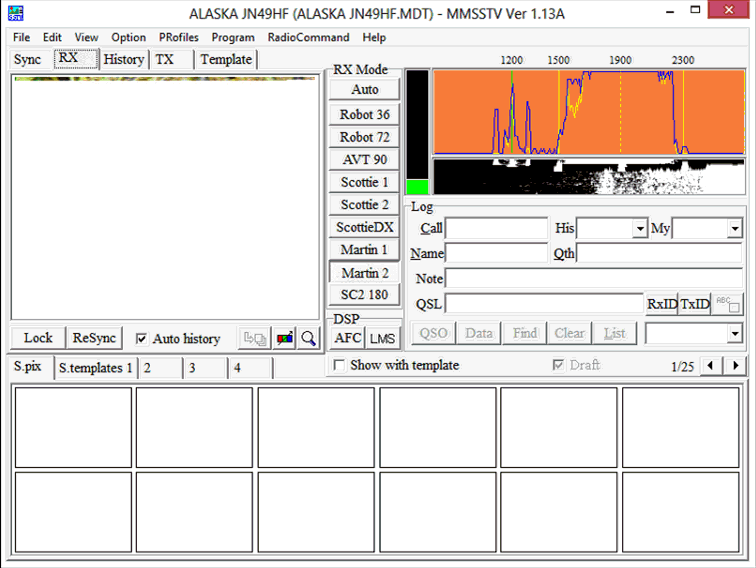Select Martin 1 RX mode
The image size is (756, 568).
[364, 250]
